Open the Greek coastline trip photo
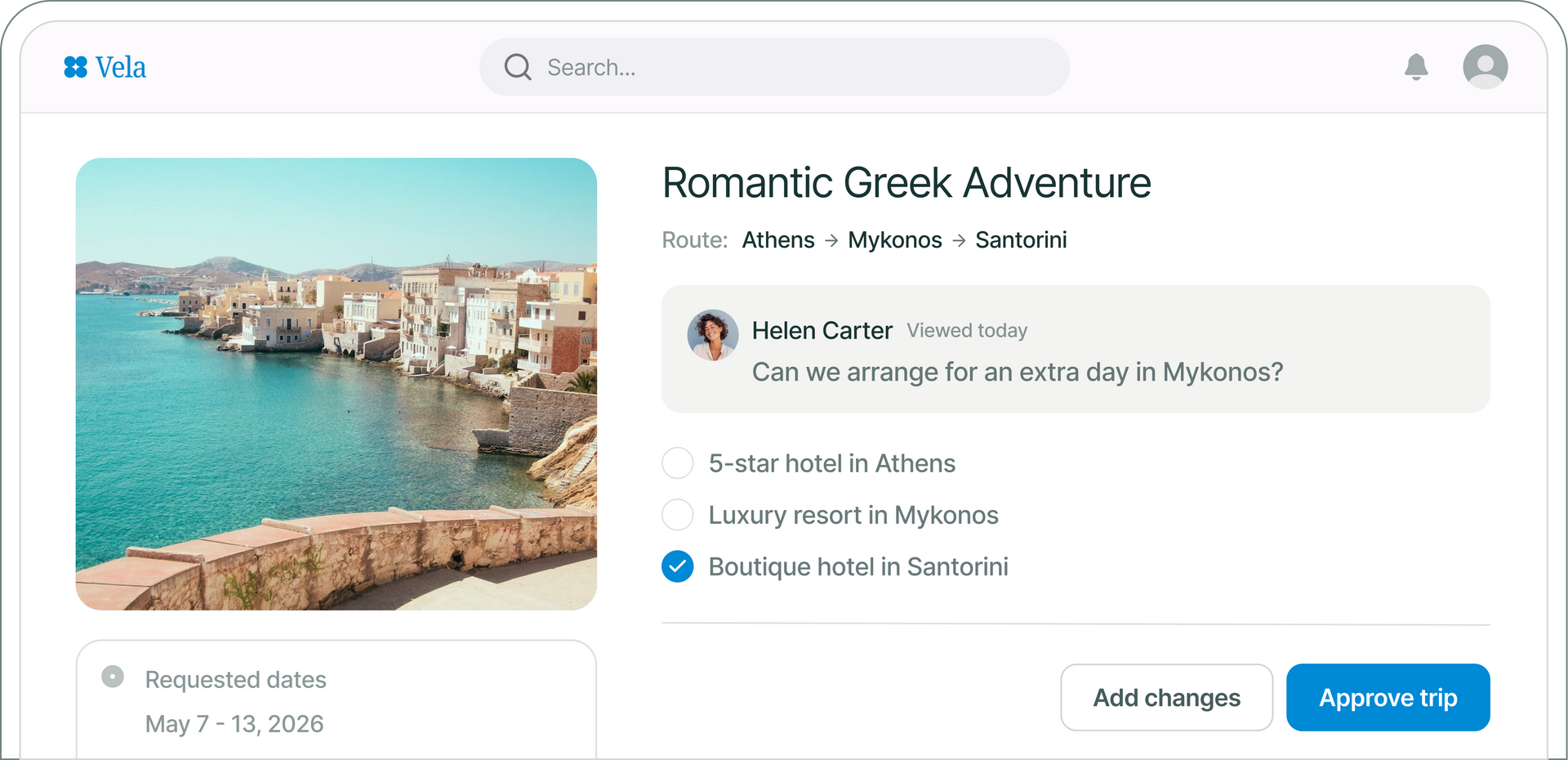This screenshot has height=760, width=1568. [336, 384]
